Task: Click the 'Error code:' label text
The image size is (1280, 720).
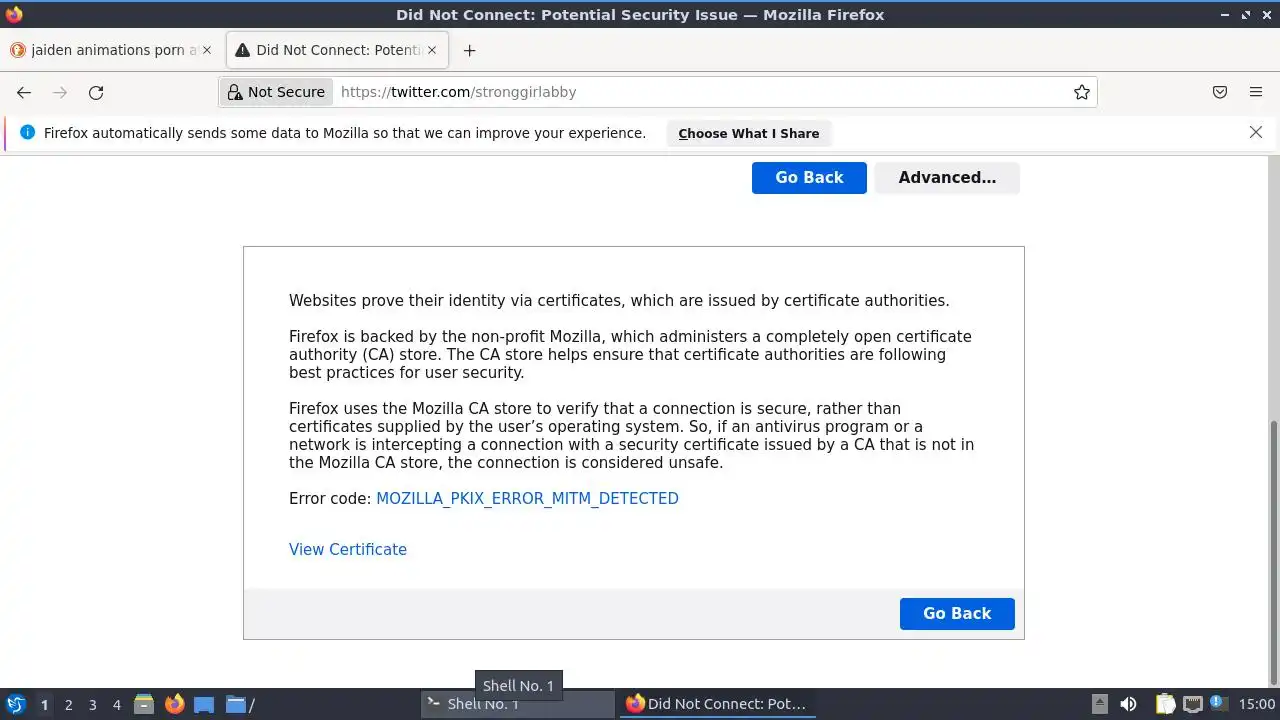Action: tap(330, 498)
